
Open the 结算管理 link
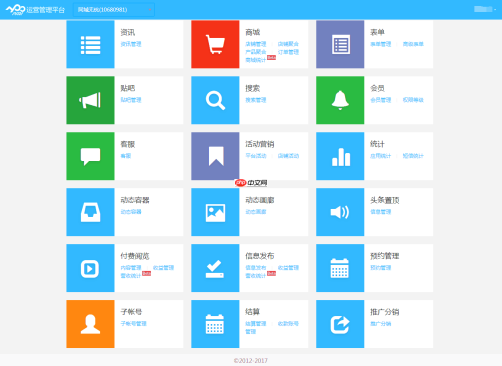256,324
